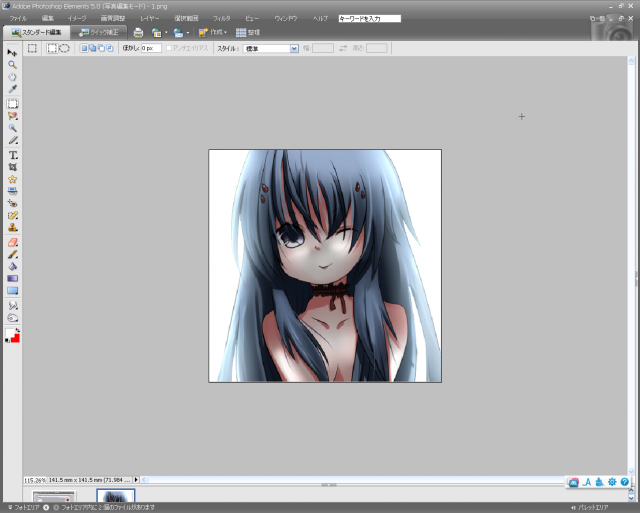Set Intersect with Selection mode
The height and width of the screenshot is (513, 640).
click(110, 48)
